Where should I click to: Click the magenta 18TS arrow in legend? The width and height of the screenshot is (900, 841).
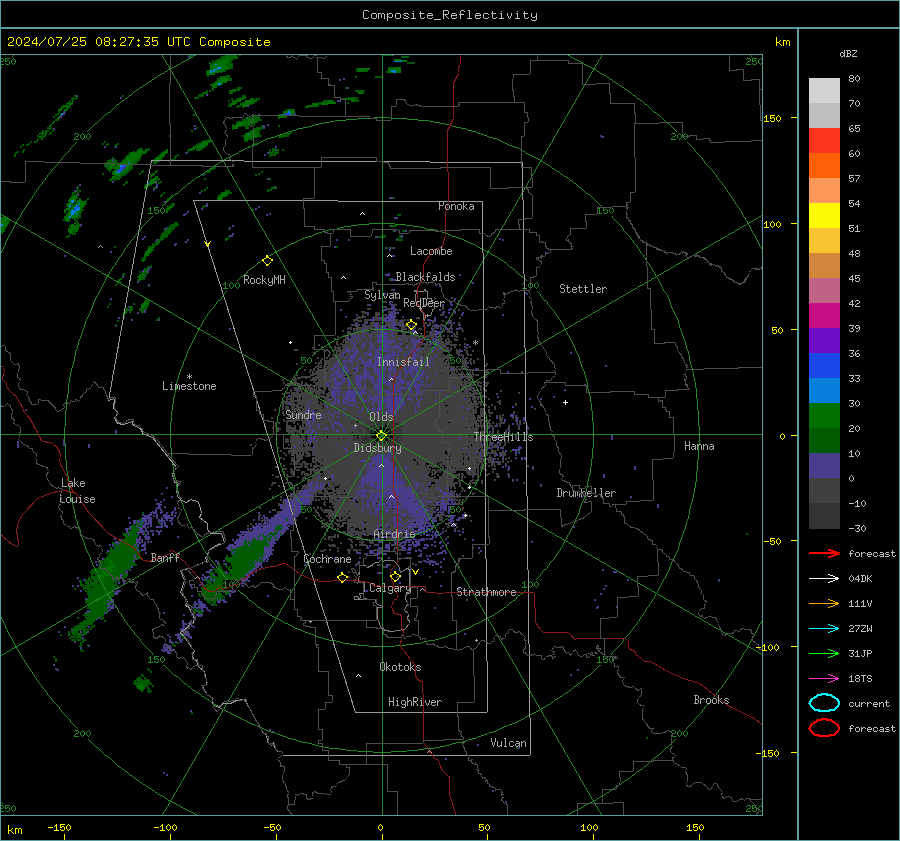coord(824,679)
